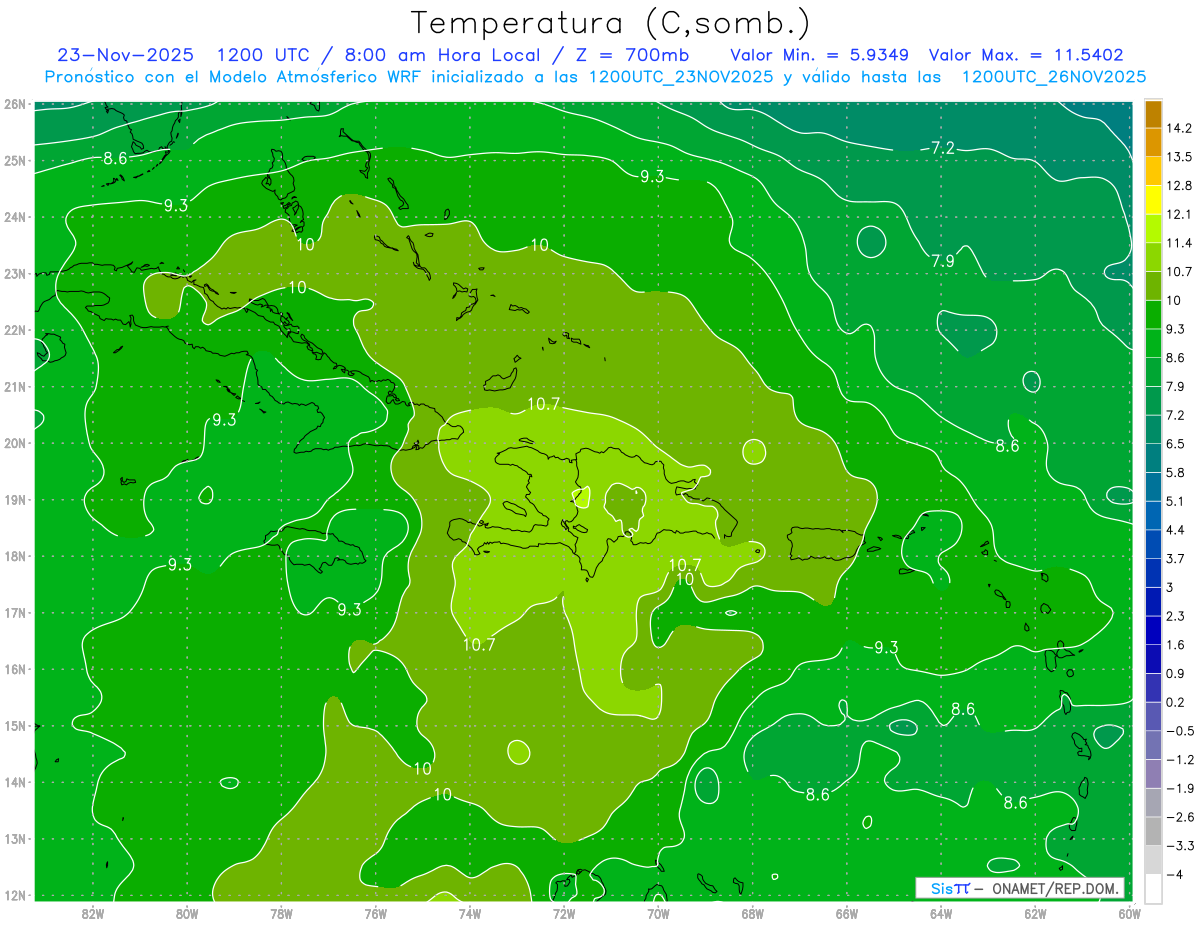Click the 14.2 colorbar scale label

pos(1180,128)
